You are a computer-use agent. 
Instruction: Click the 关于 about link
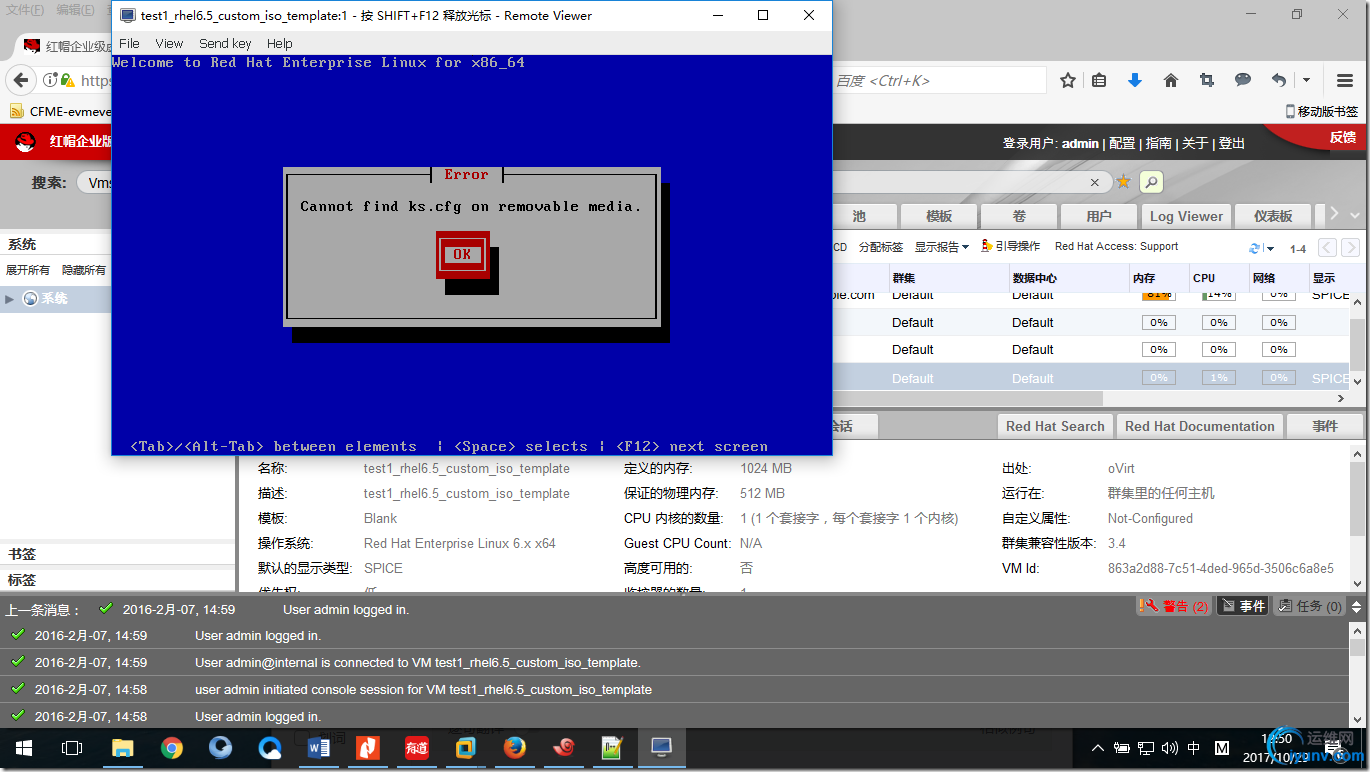pyautogui.click(x=1195, y=143)
